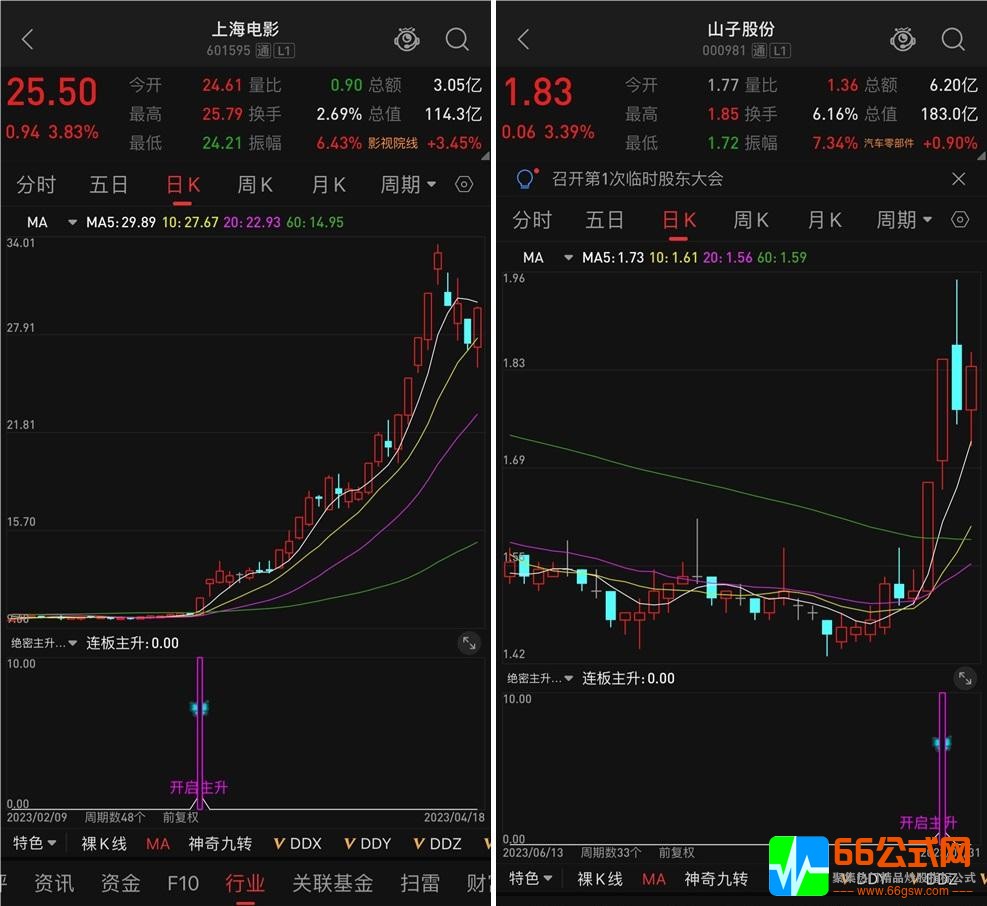Expand indicator panel fullscreen on 山子股份 chart
This screenshot has height=906, width=987.
click(965, 678)
